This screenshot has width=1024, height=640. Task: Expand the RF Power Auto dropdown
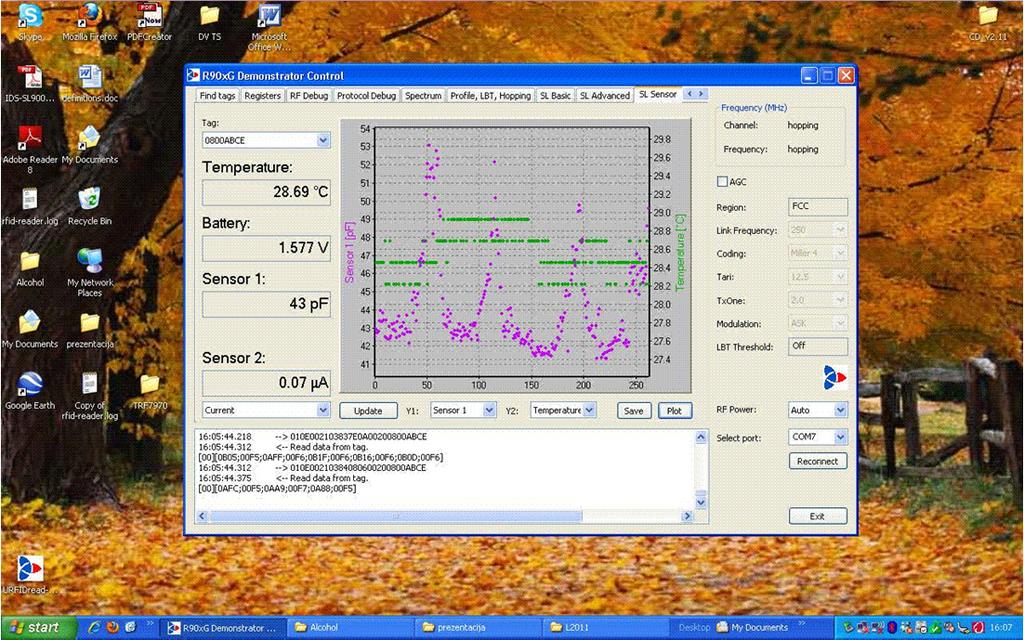click(840, 410)
